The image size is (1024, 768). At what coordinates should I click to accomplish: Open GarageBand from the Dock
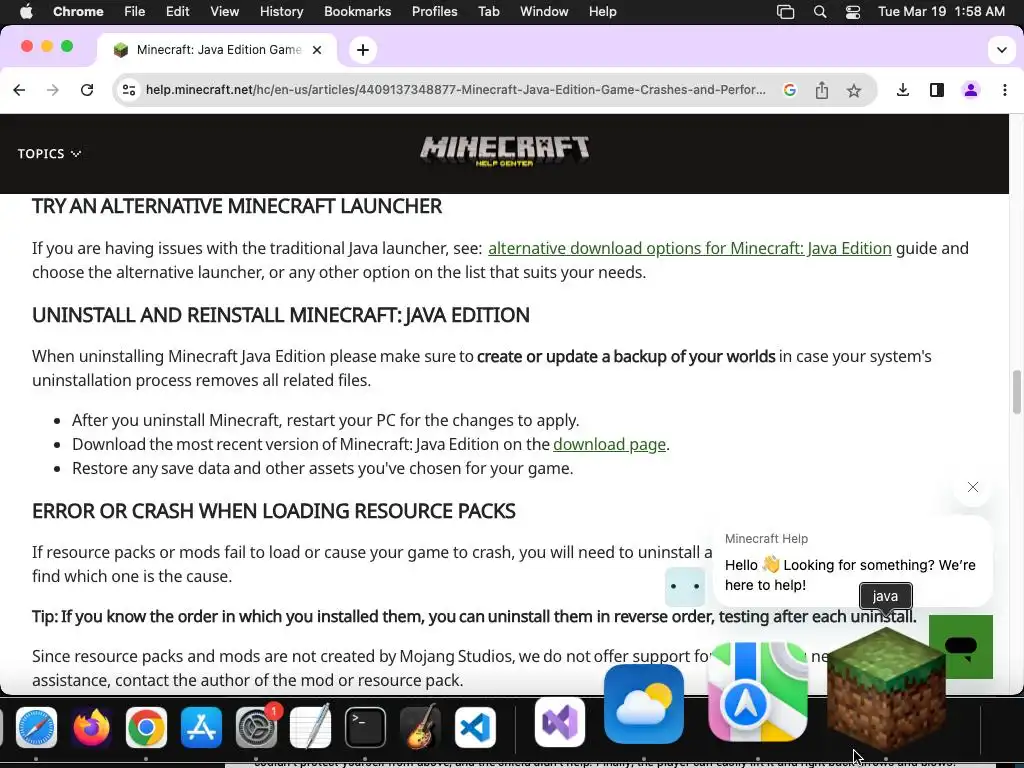420,727
